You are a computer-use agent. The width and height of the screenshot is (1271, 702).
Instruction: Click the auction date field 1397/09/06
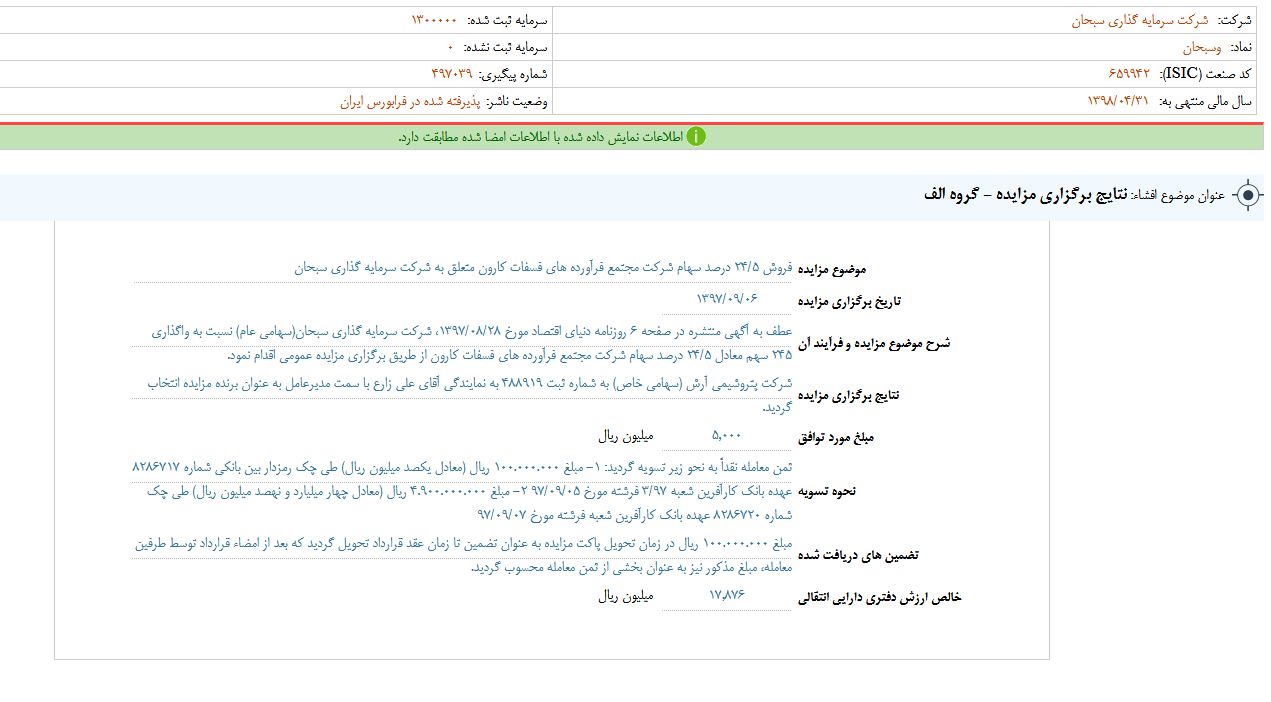coord(727,299)
